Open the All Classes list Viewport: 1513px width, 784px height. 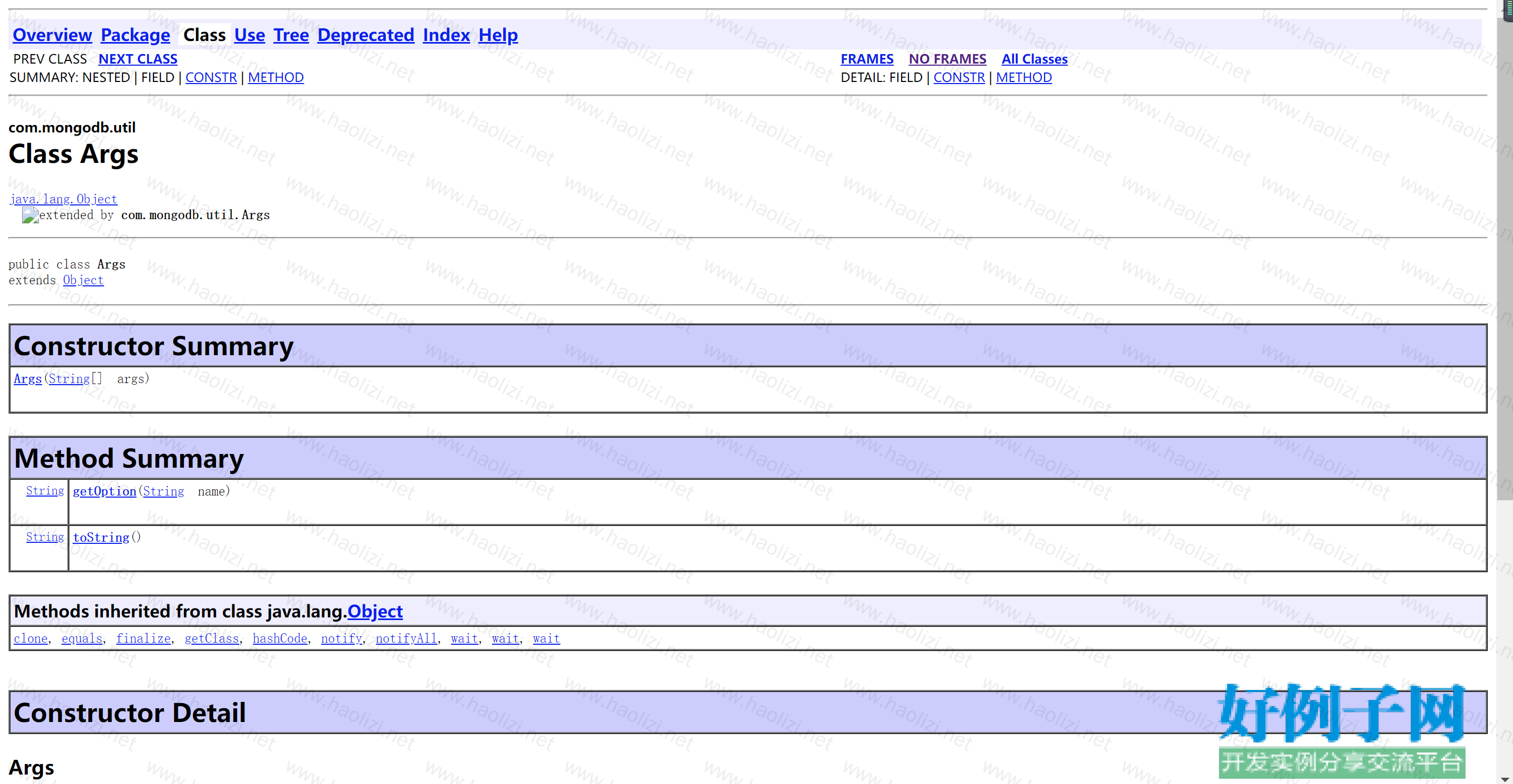click(1034, 59)
